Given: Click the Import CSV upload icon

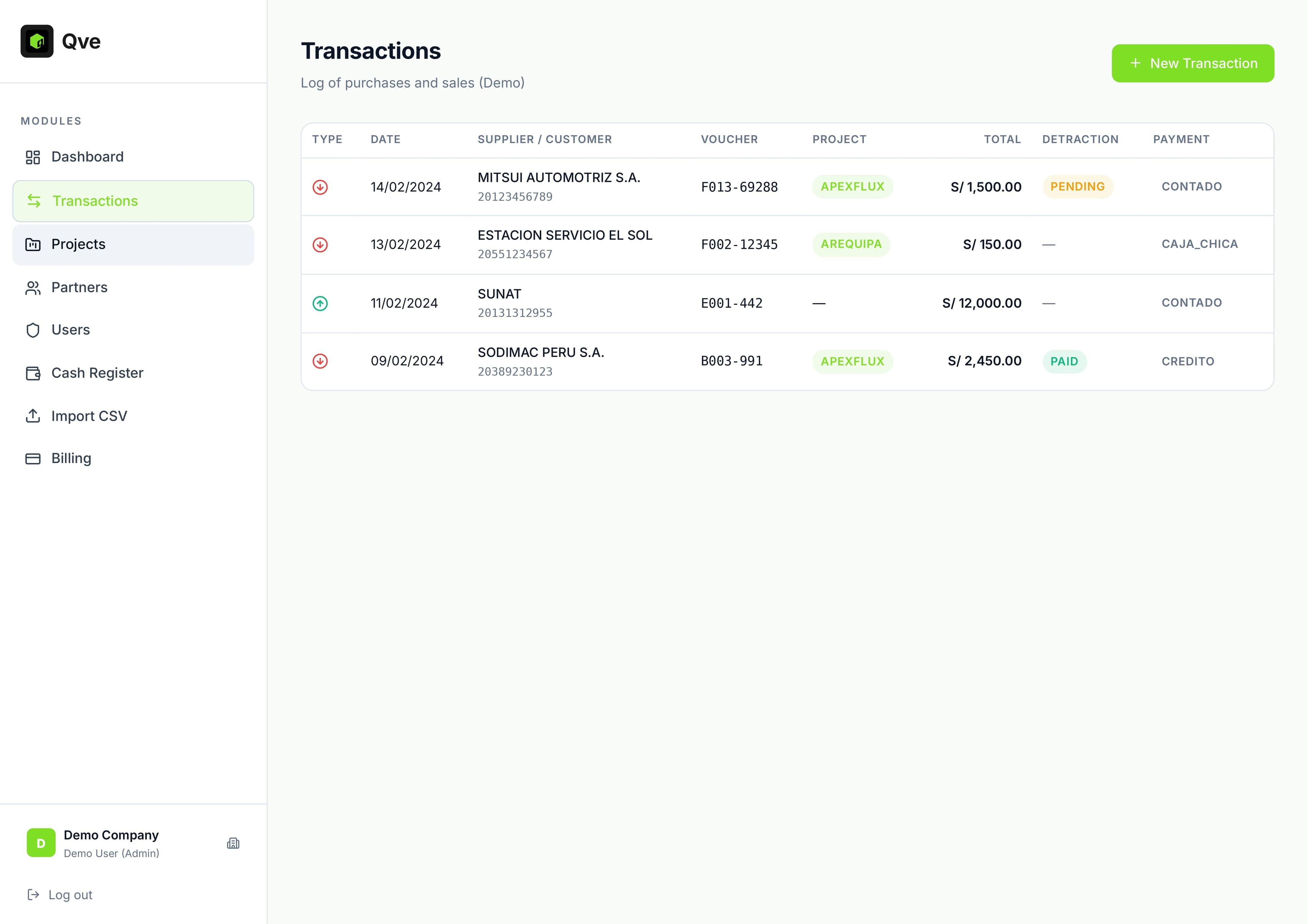Looking at the screenshot, I should coord(33,416).
